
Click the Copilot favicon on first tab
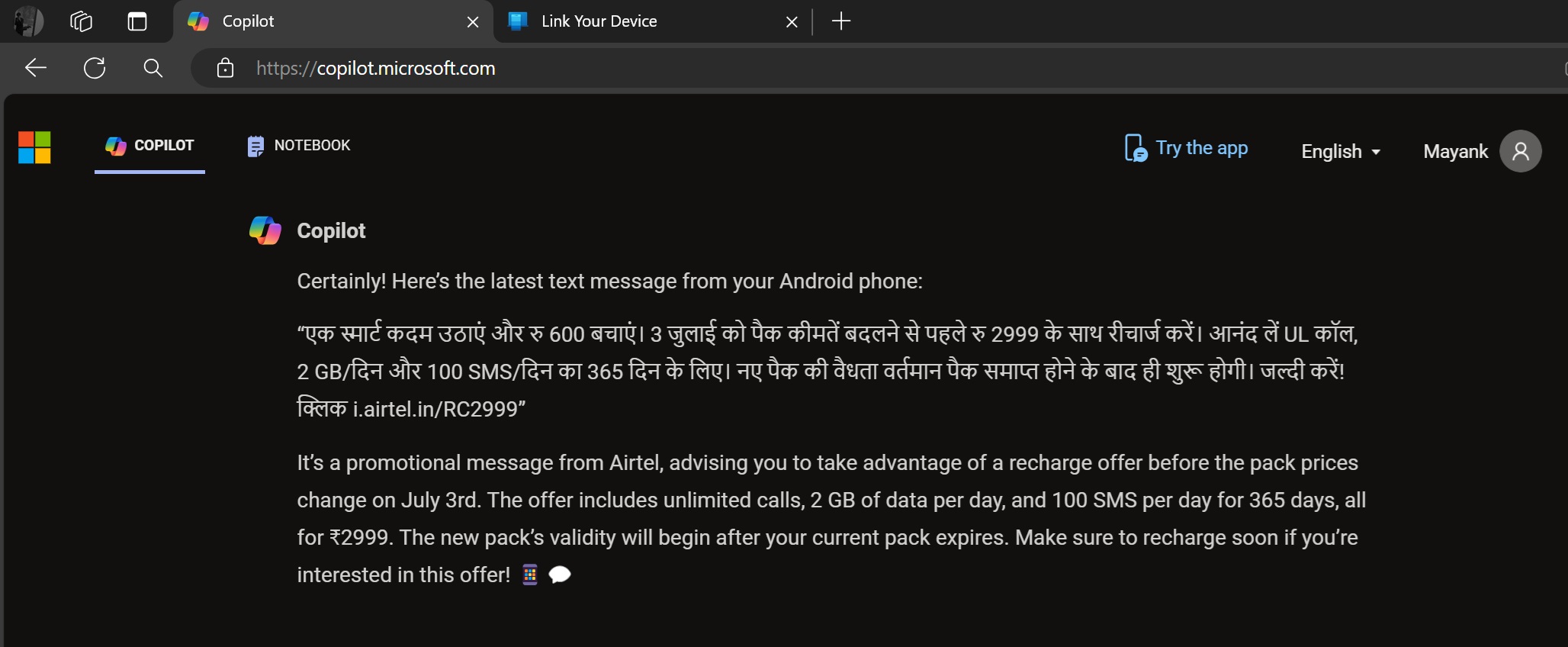198,21
